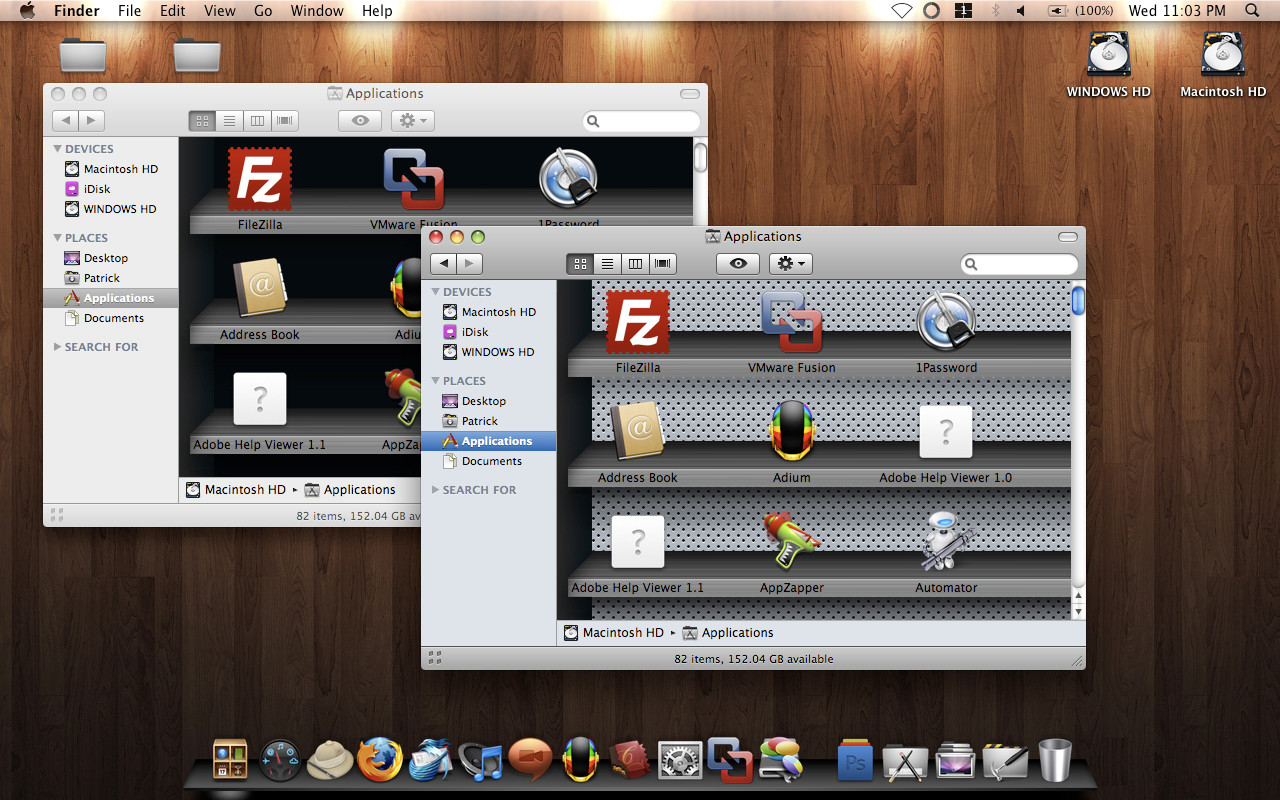Image resolution: width=1280 pixels, height=800 pixels.
Task: Click the search field in back window
Action: tap(641, 121)
